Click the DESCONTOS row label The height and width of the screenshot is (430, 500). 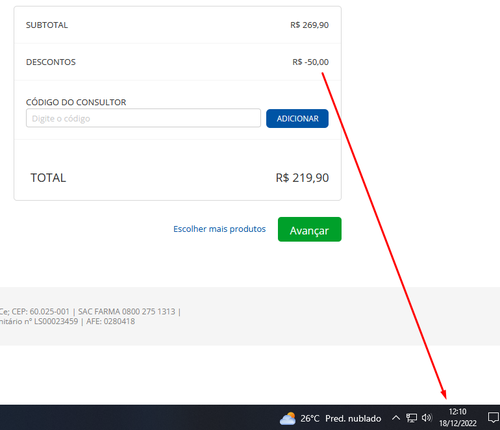pyautogui.click(x=51, y=62)
